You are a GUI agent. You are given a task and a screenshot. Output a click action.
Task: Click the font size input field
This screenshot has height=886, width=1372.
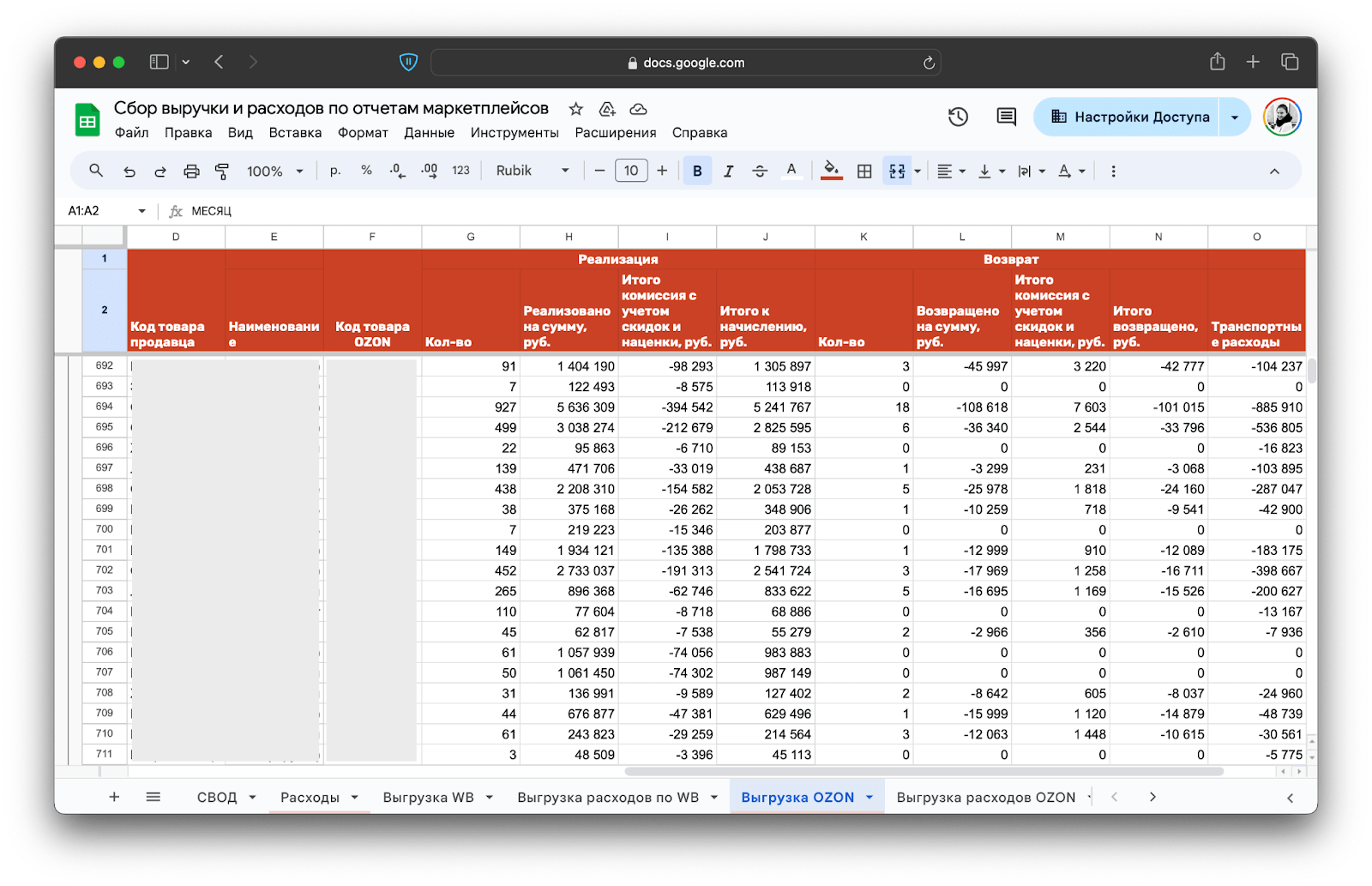click(x=631, y=171)
